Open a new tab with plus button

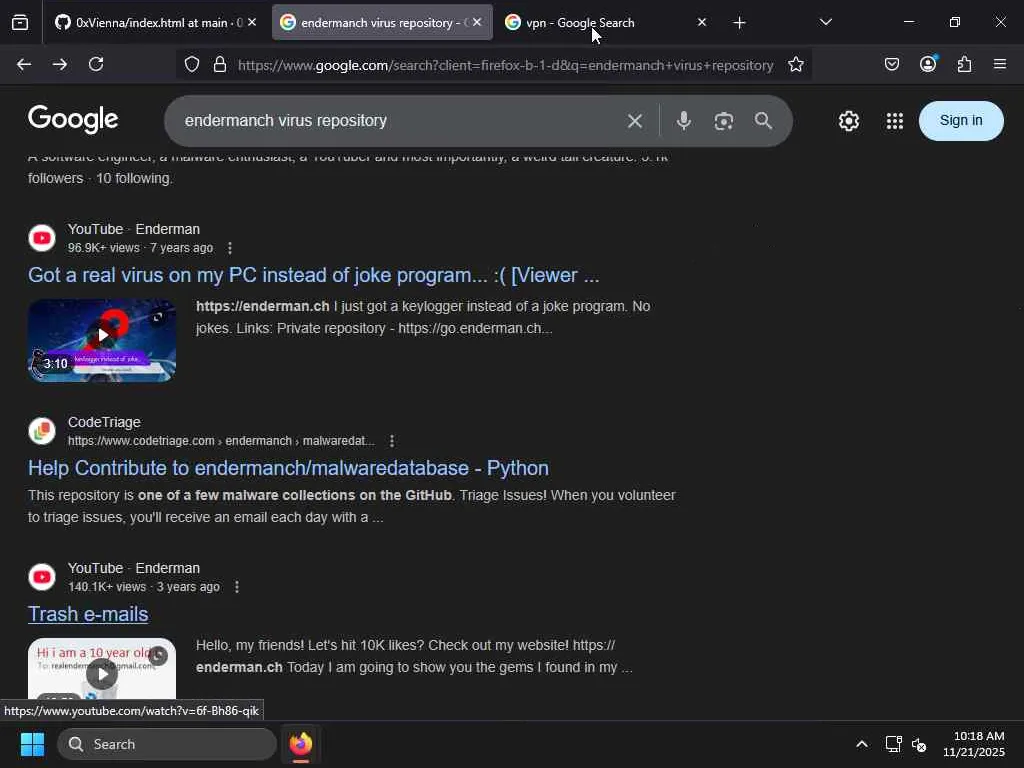pos(739,23)
